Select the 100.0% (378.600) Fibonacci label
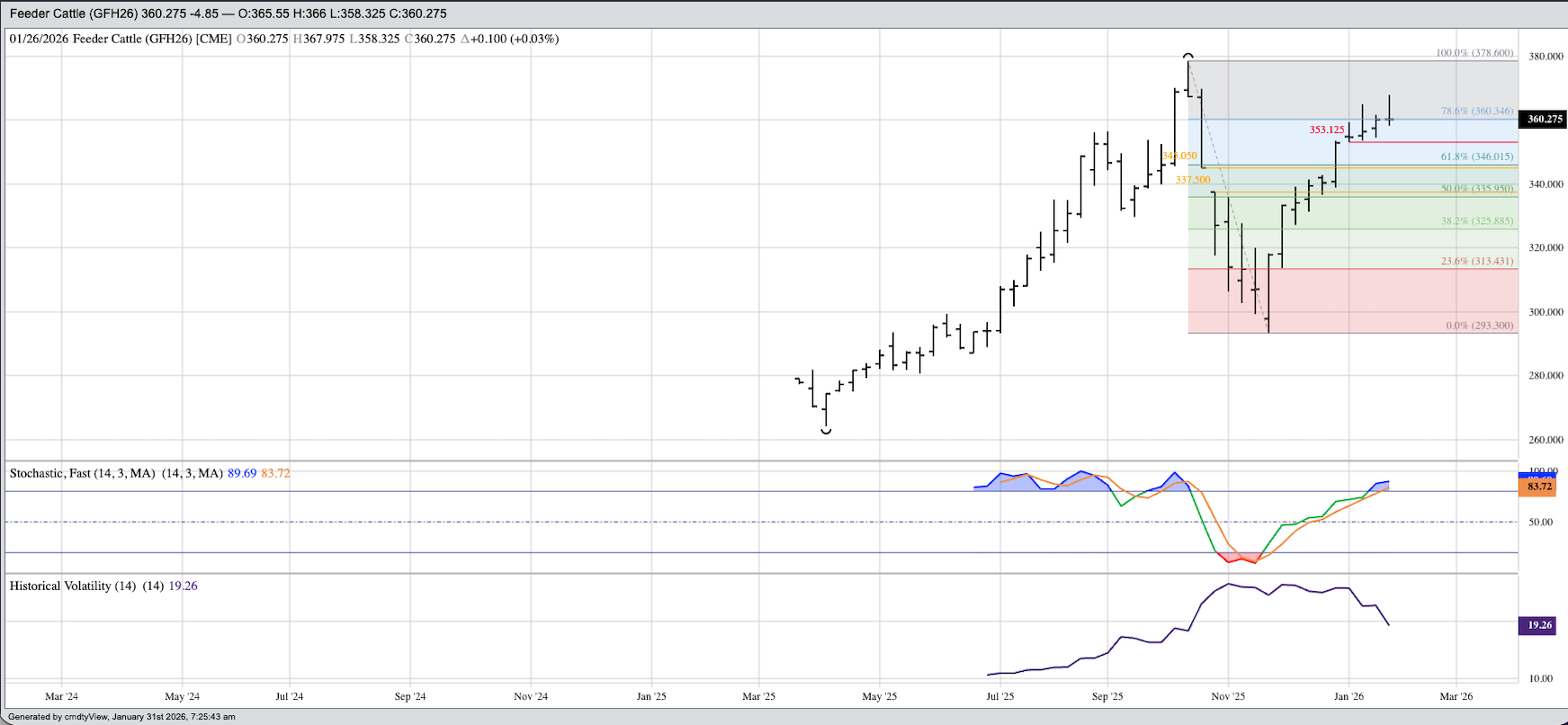This screenshot has width=1568, height=725. [1474, 53]
